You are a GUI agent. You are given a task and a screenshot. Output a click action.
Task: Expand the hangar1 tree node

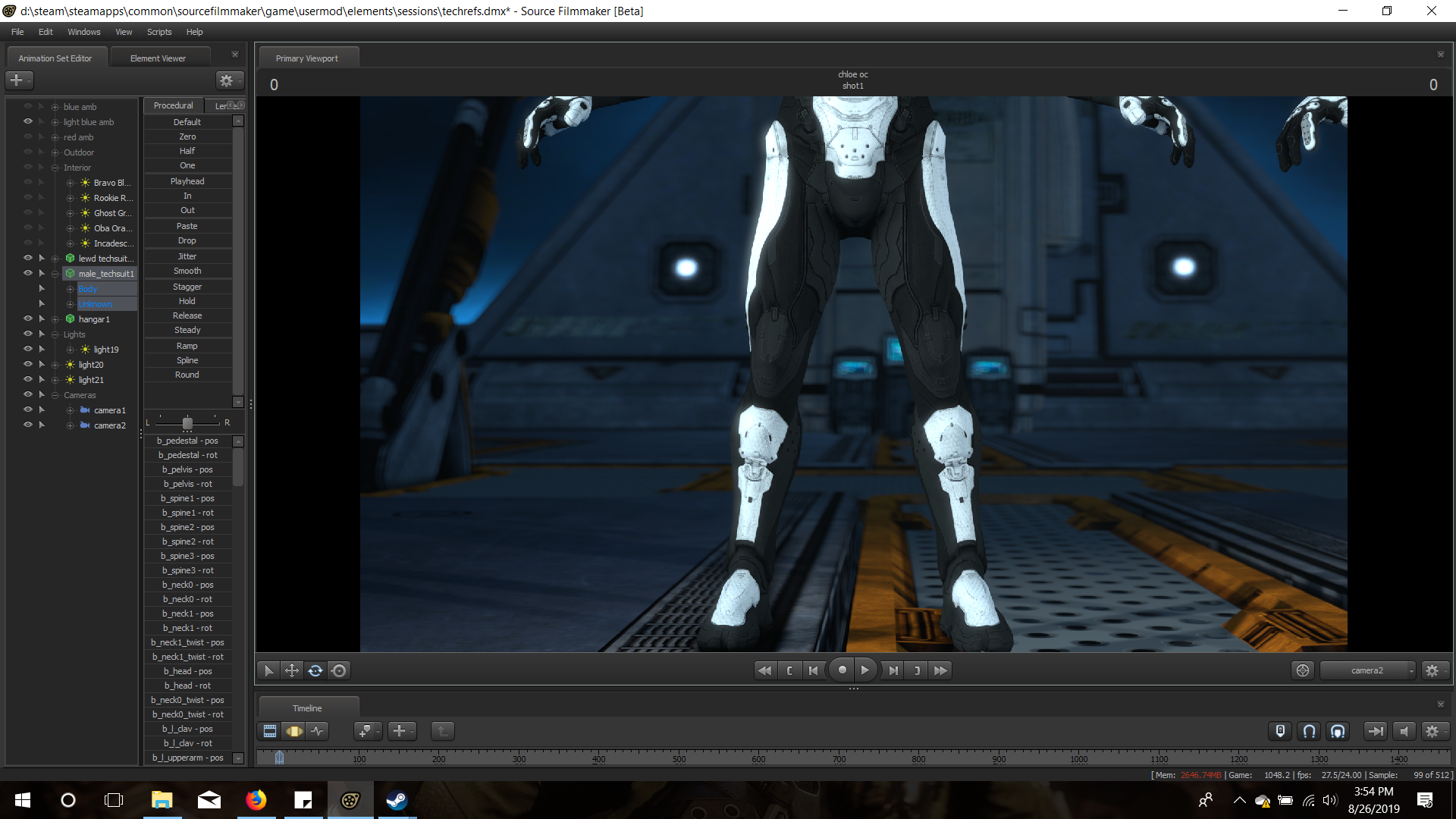click(x=55, y=319)
